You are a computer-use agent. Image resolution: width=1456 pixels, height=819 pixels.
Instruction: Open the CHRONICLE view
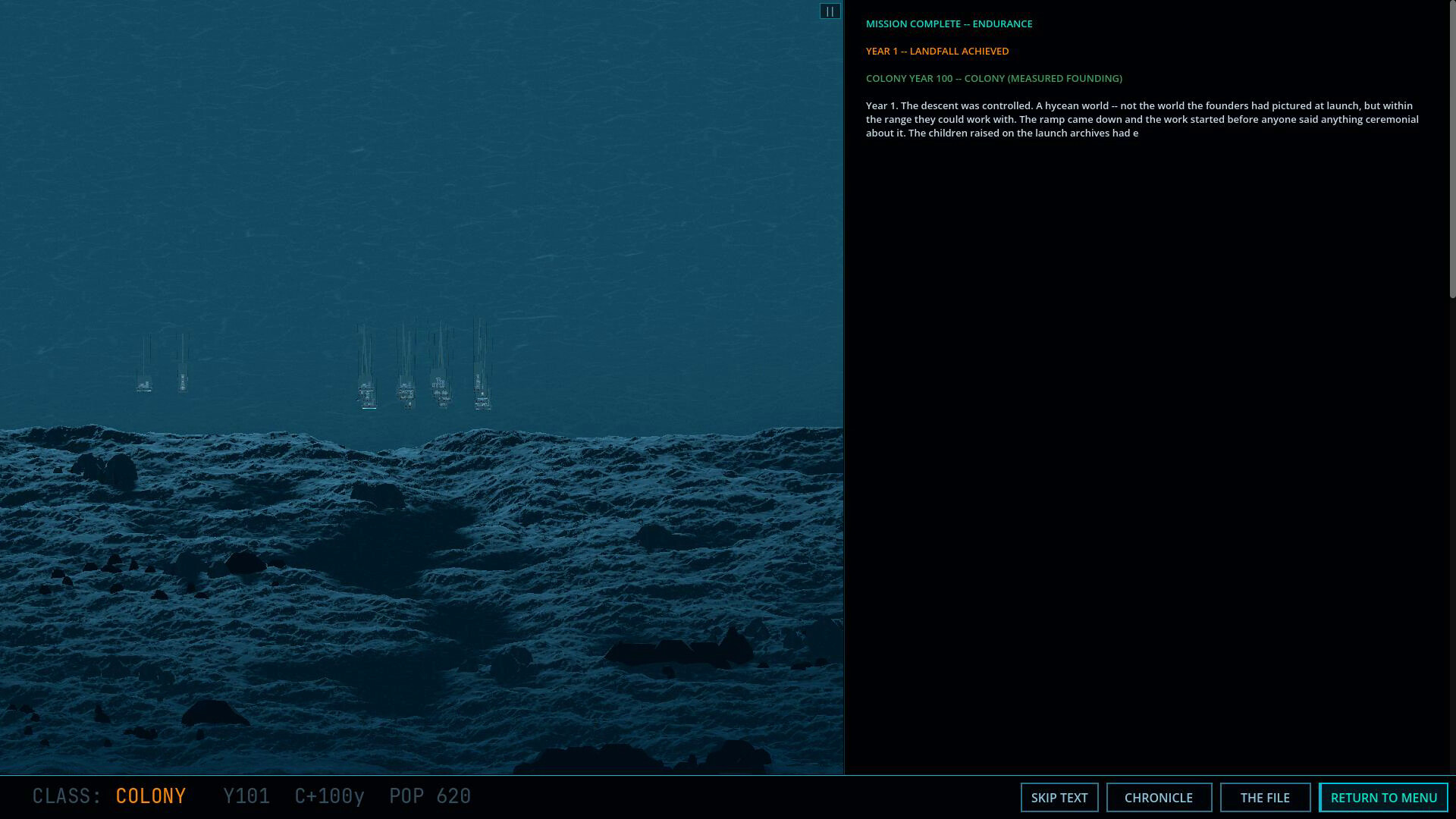coord(1159,798)
